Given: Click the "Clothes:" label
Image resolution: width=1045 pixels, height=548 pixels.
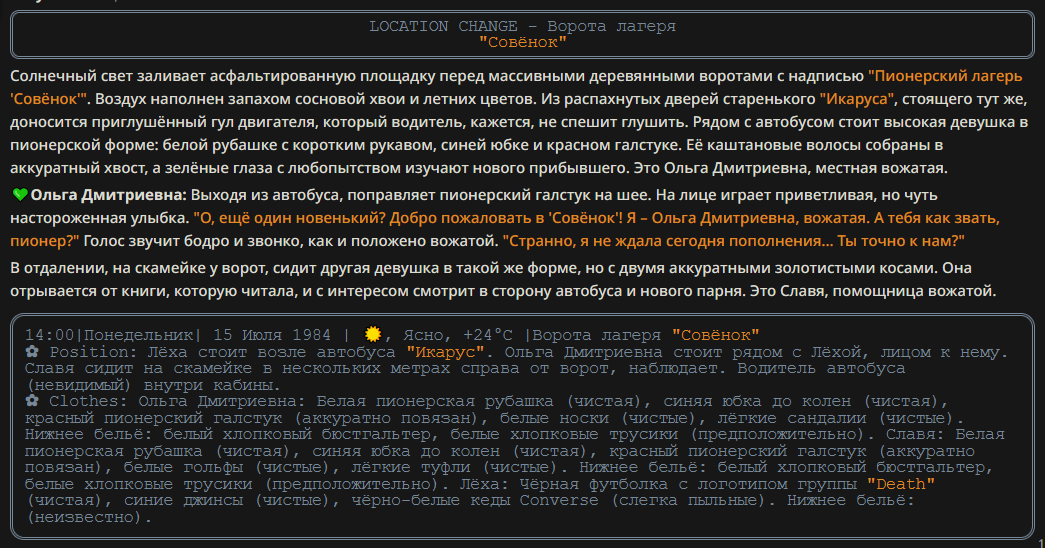Looking at the screenshot, I should pyautogui.click(x=89, y=401).
